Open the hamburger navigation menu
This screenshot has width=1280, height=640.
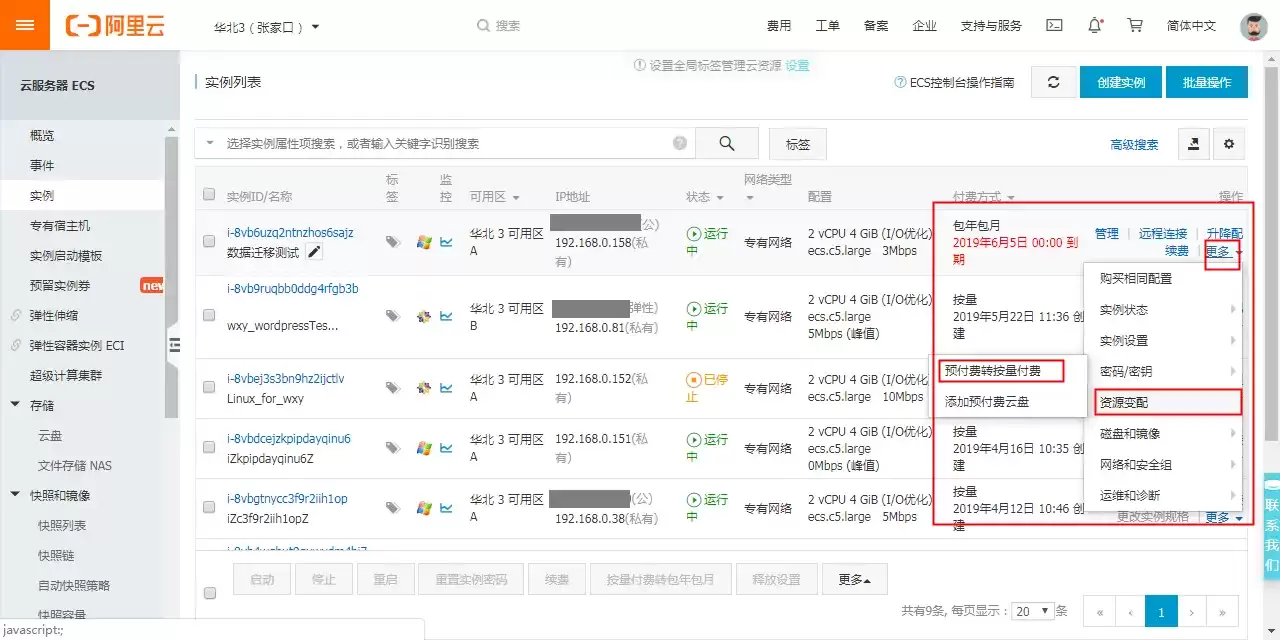25,25
